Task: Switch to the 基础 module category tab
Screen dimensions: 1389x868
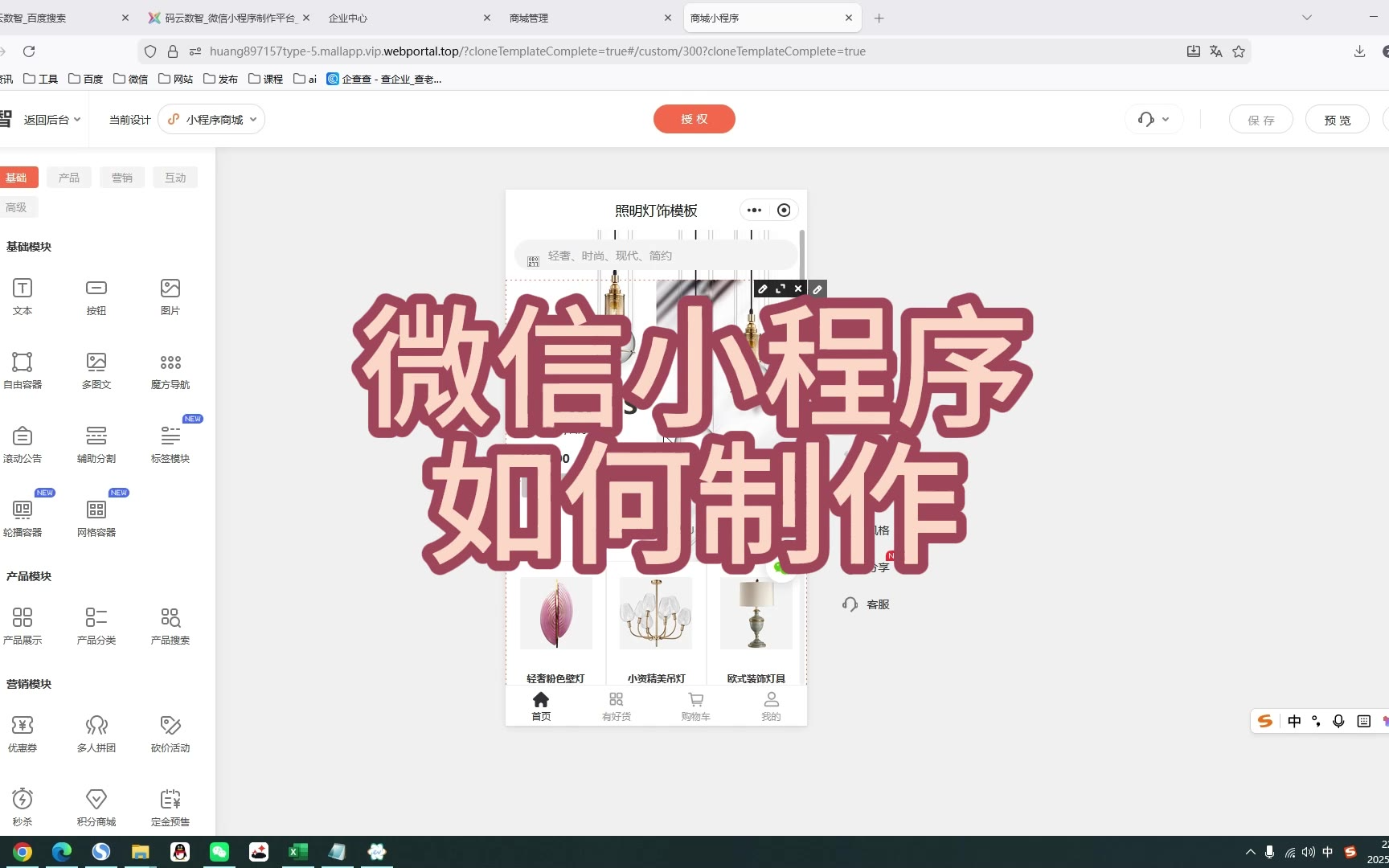Action: click(16, 178)
